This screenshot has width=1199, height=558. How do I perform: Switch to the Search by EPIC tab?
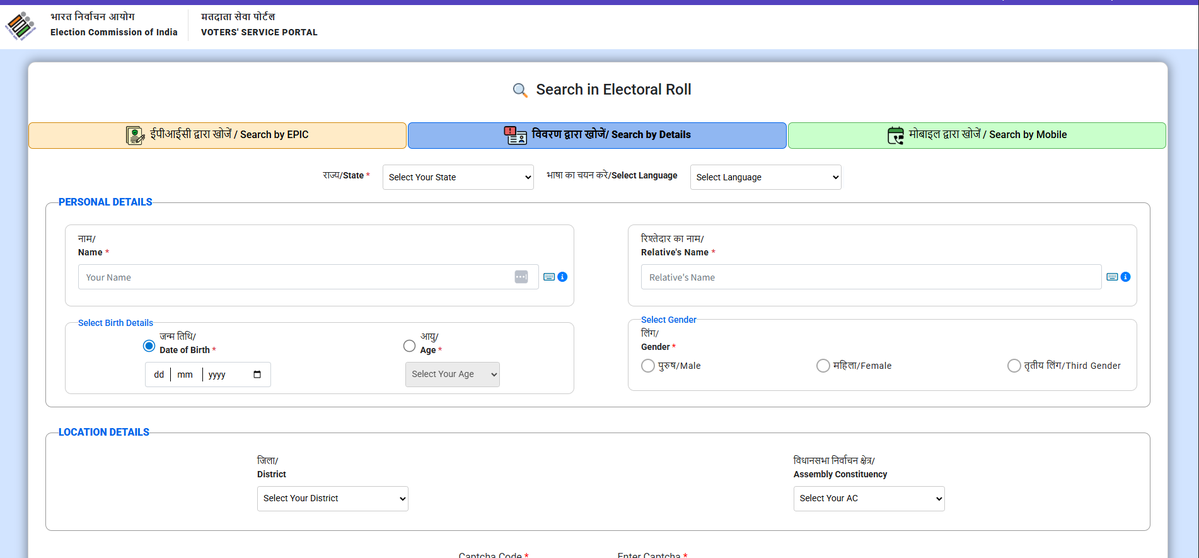(x=217, y=135)
